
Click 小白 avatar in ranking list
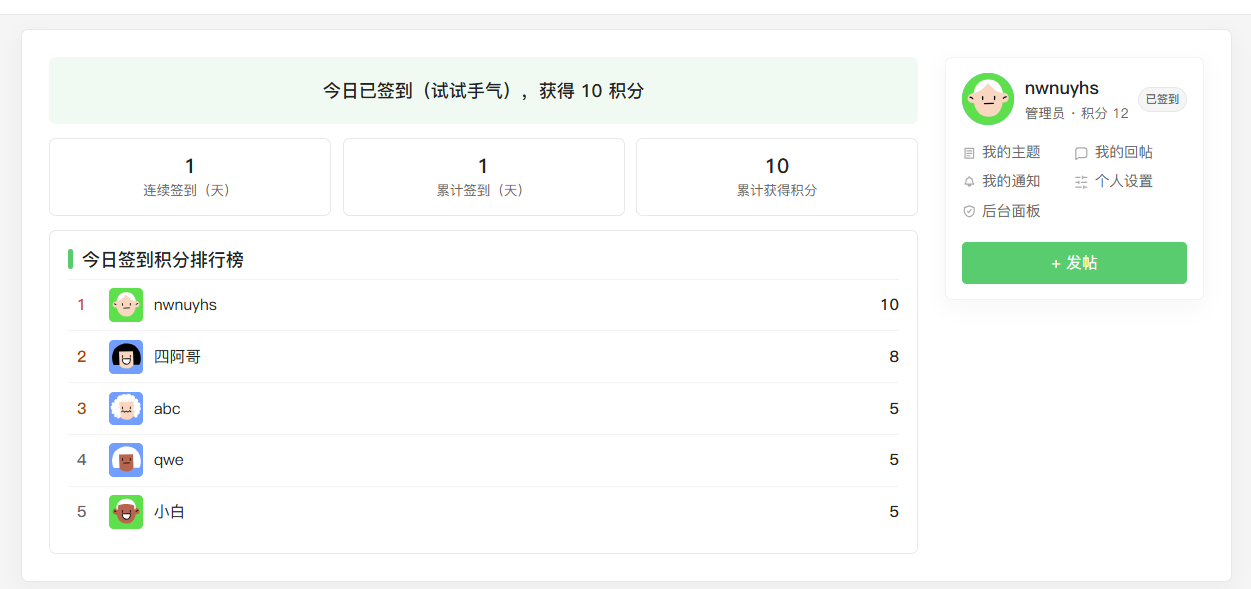[126, 512]
